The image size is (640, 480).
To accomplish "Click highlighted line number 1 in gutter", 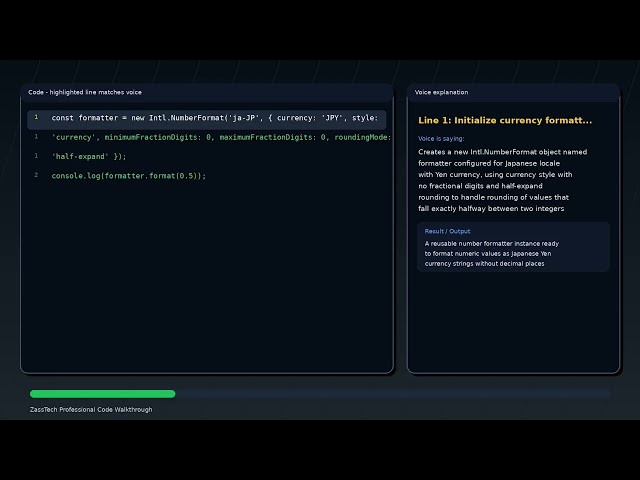I will (x=36, y=117).
